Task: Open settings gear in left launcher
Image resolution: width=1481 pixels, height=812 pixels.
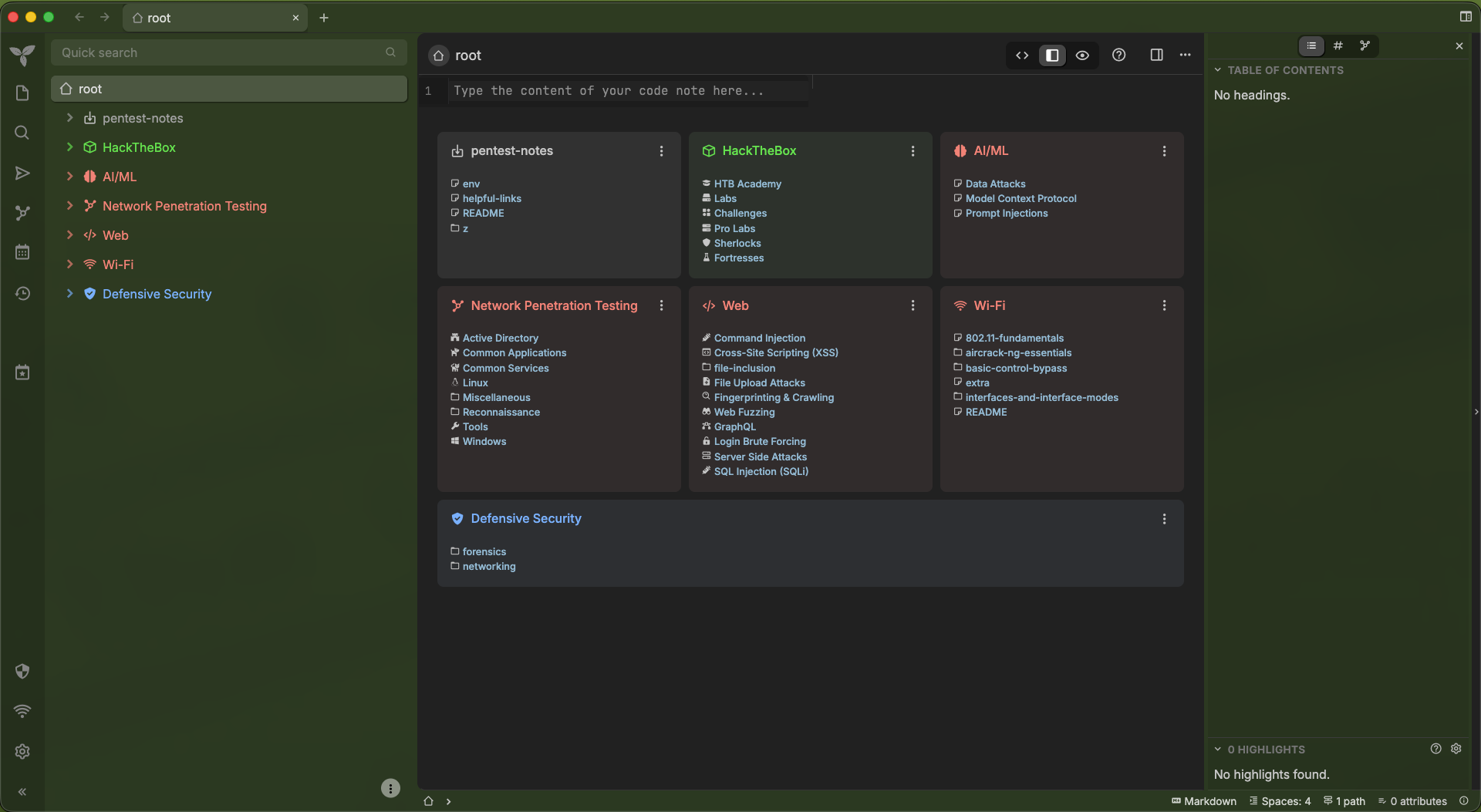Action: (x=22, y=751)
